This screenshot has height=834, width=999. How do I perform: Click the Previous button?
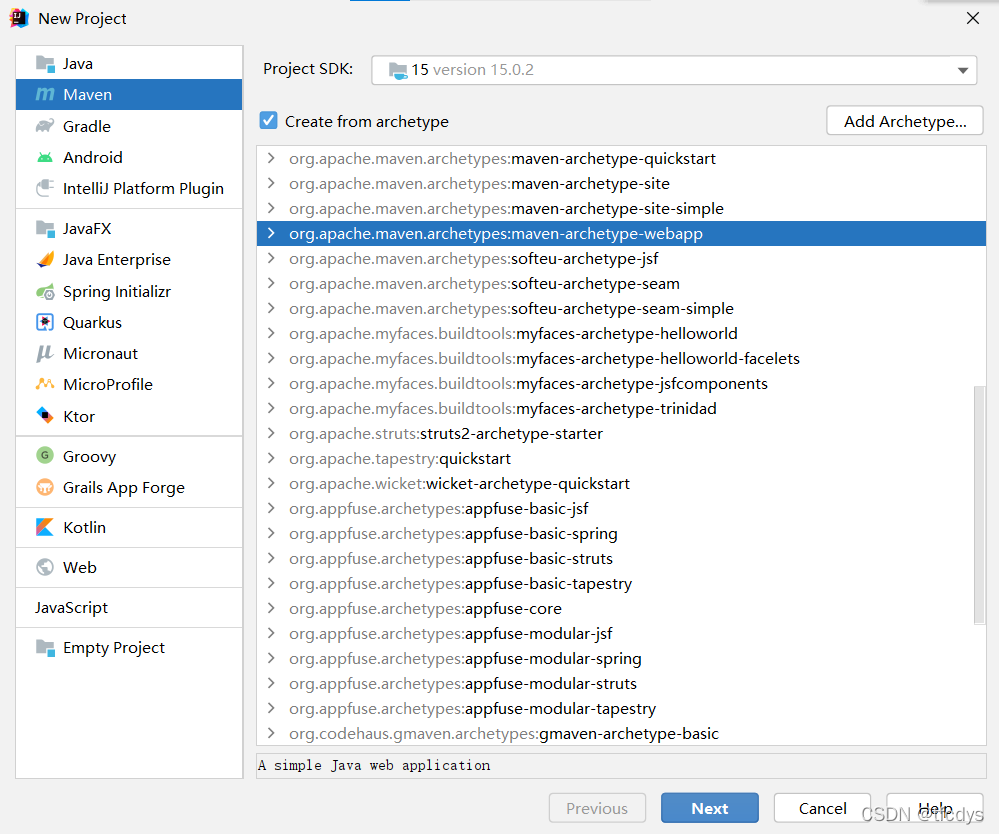pyautogui.click(x=597, y=808)
